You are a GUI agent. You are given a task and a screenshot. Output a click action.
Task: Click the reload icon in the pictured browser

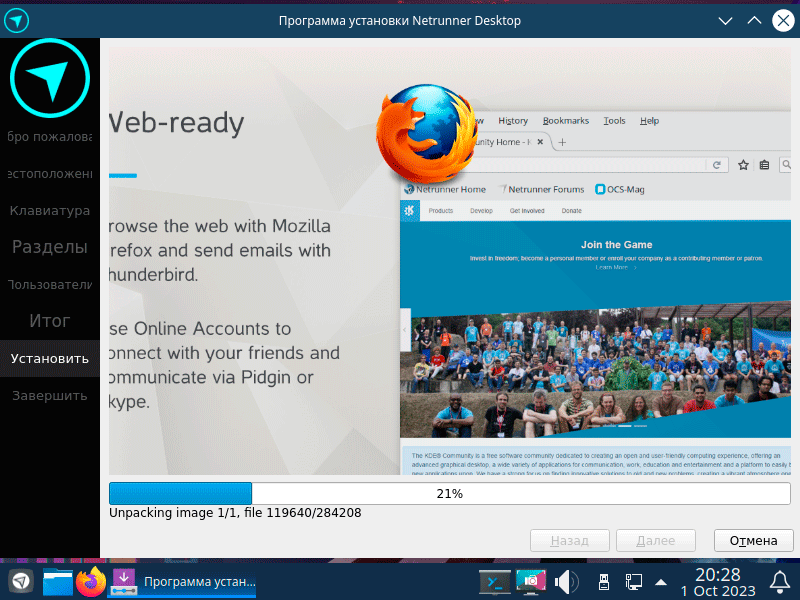click(x=717, y=165)
